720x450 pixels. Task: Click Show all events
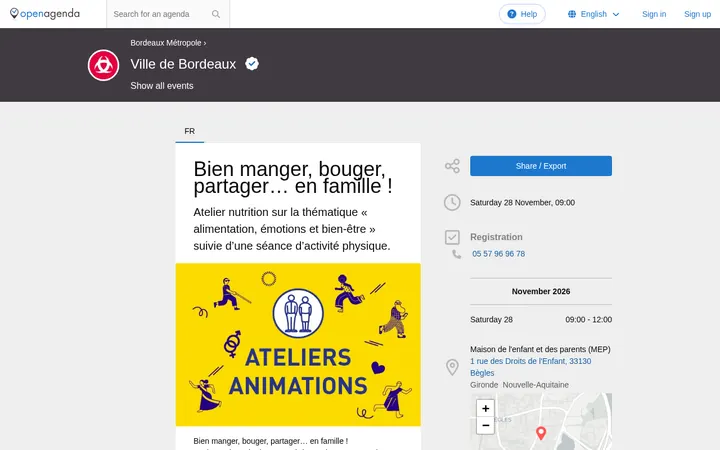162,86
